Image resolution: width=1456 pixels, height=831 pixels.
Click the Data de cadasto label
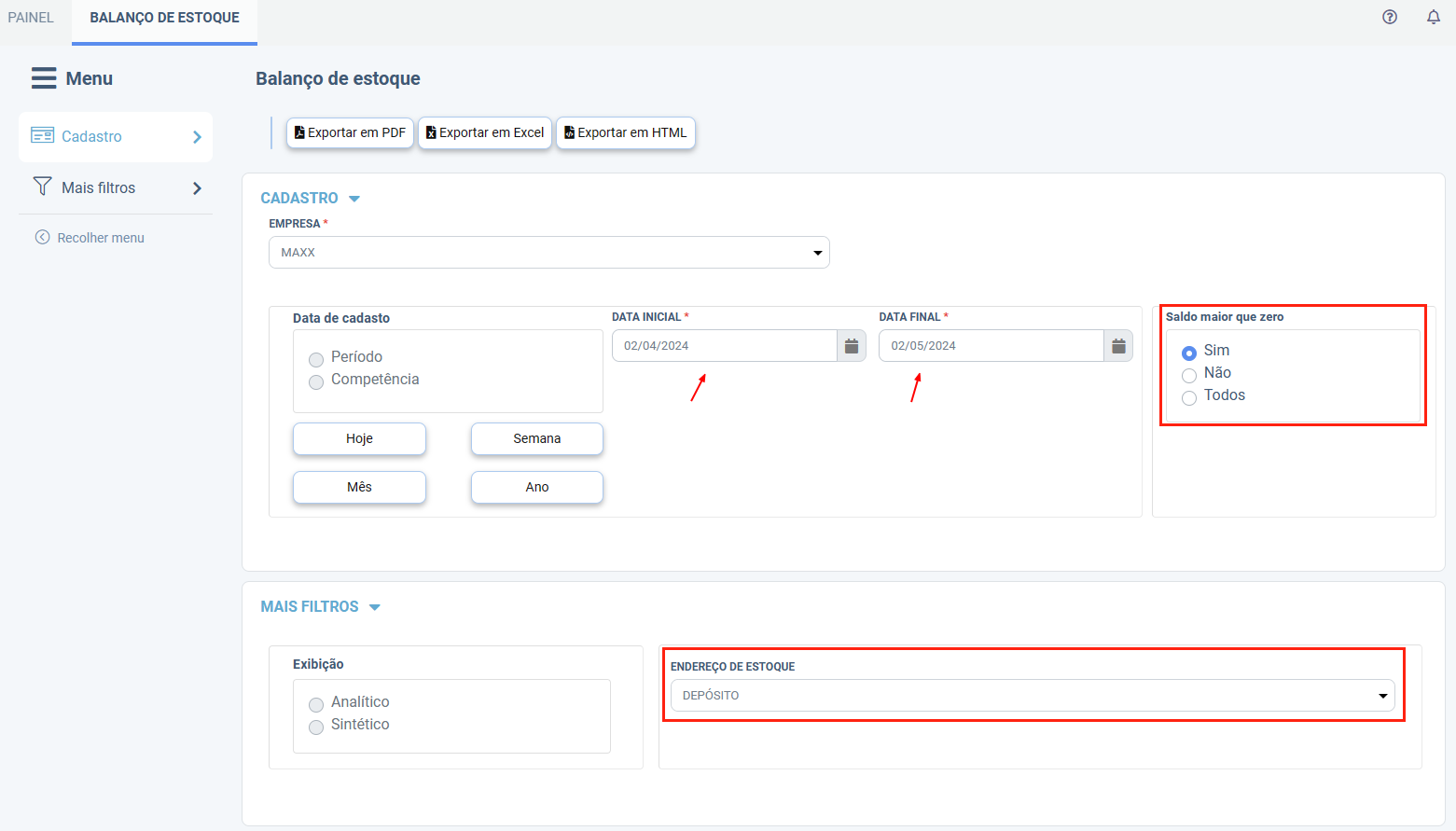(341, 318)
